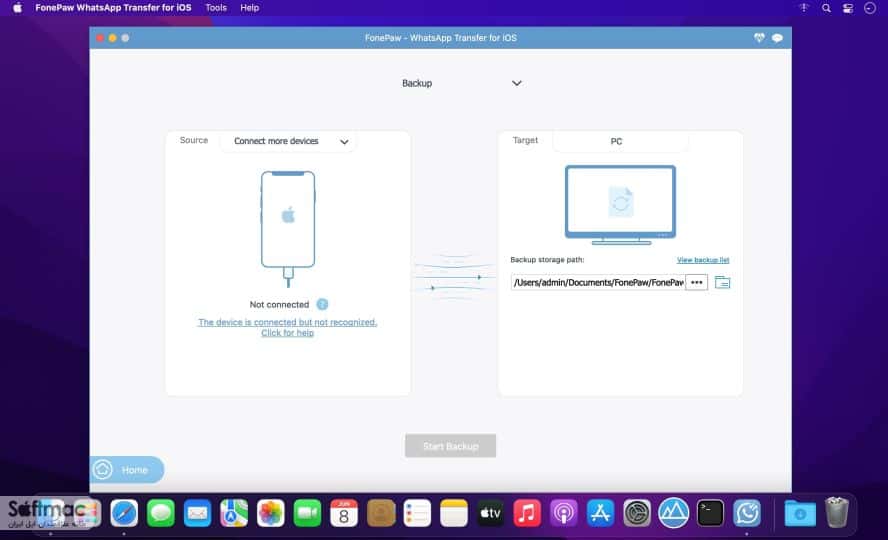This screenshot has width=888, height=540.
Task: Open the backup folder icon
Action: [722, 282]
